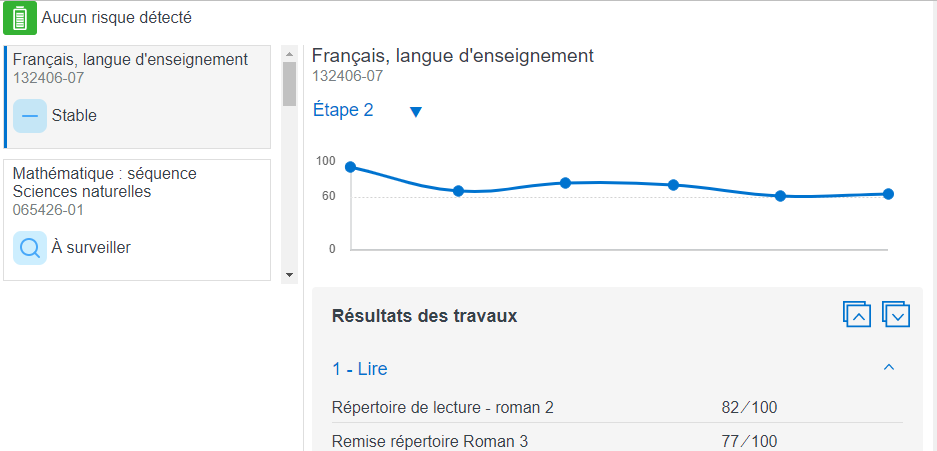Screen dimensions: 937x451
Task: Click the last chart data point
Action: (x=888, y=194)
